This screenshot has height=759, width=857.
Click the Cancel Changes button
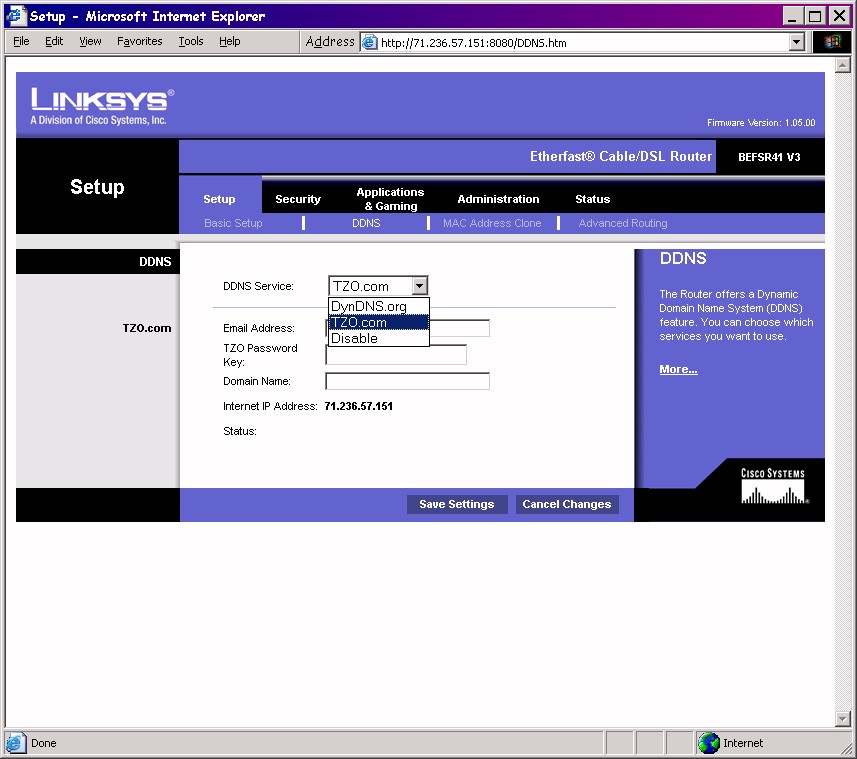coord(566,504)
